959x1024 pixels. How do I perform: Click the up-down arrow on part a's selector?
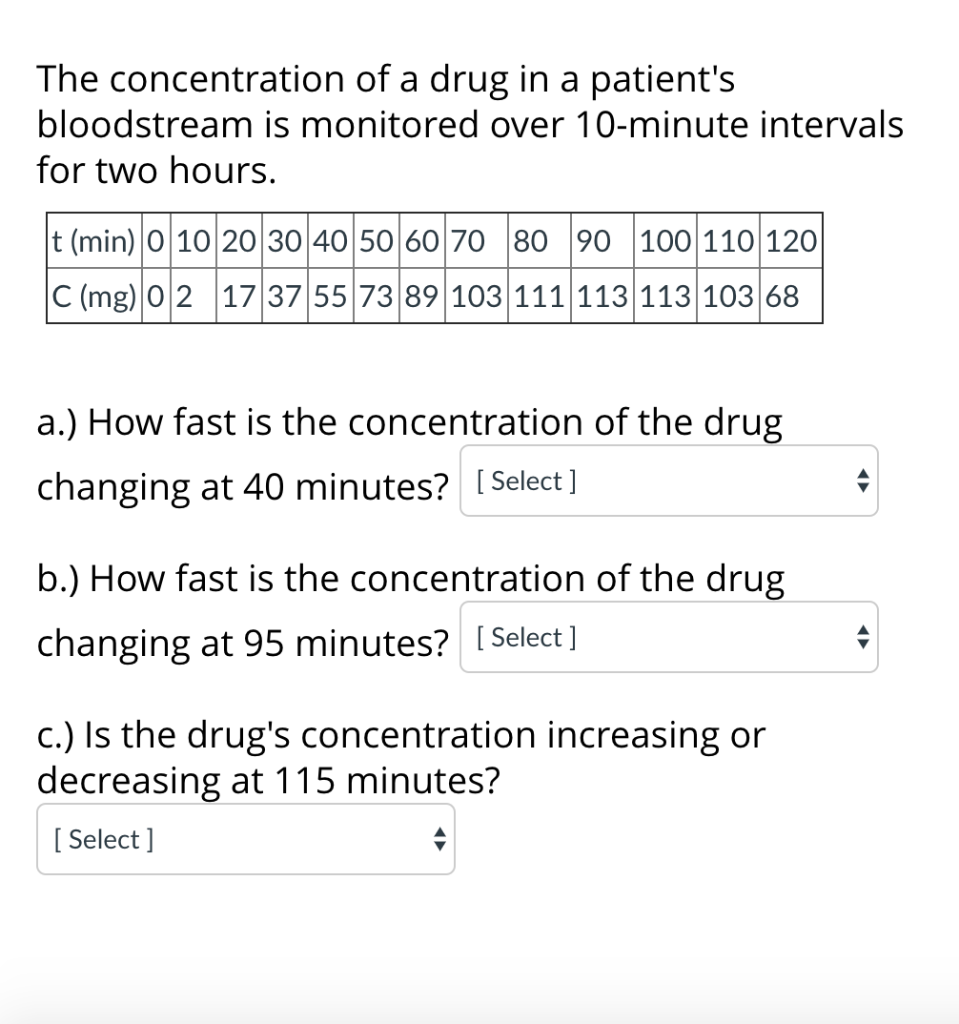[861, 481]
